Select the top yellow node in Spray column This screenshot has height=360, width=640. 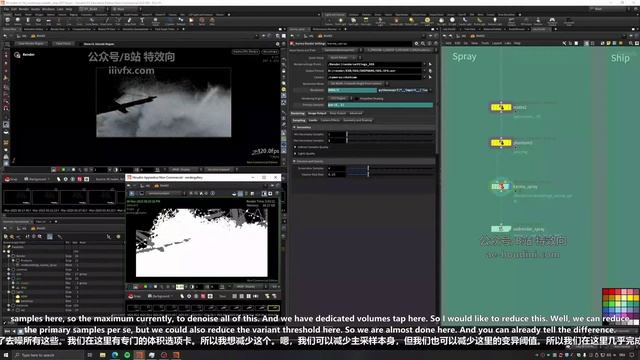(x=501, y=107)
